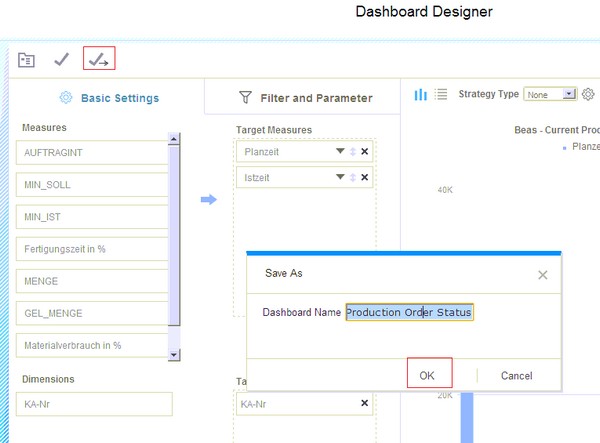The image size is (600, 443).
Task: Click the Save As checkmark-arrow icon
Action: pos(98,60)
